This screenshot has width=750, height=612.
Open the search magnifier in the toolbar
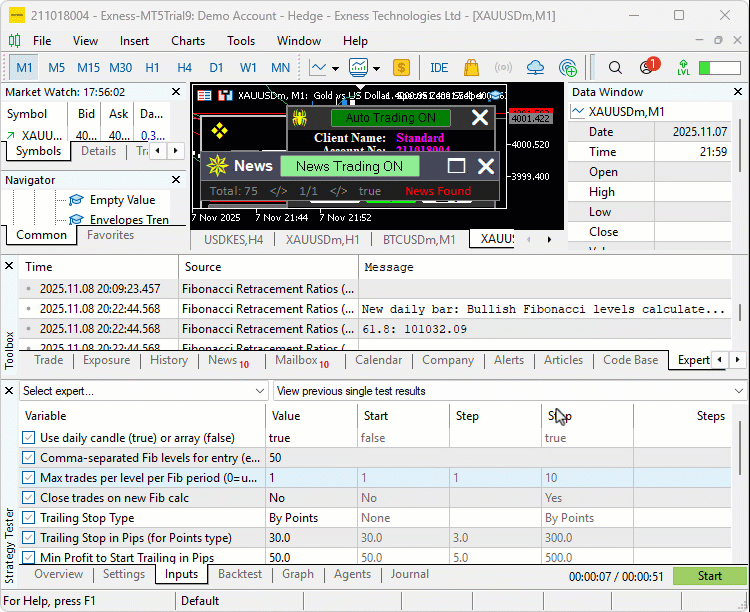(x=616, y=68)
